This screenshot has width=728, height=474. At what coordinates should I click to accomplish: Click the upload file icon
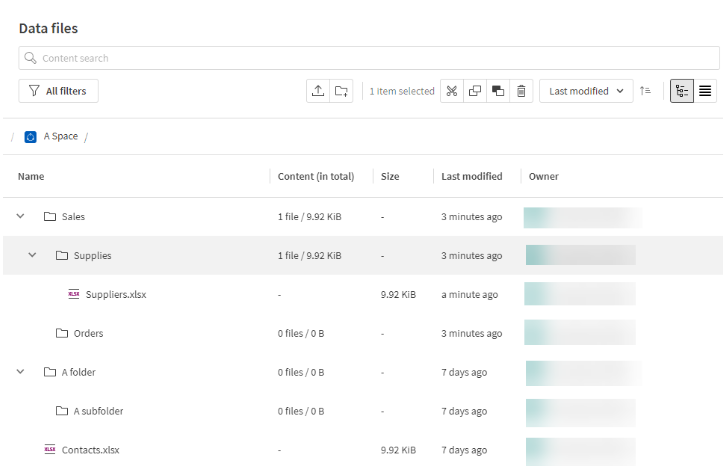(x=318, y=91)
